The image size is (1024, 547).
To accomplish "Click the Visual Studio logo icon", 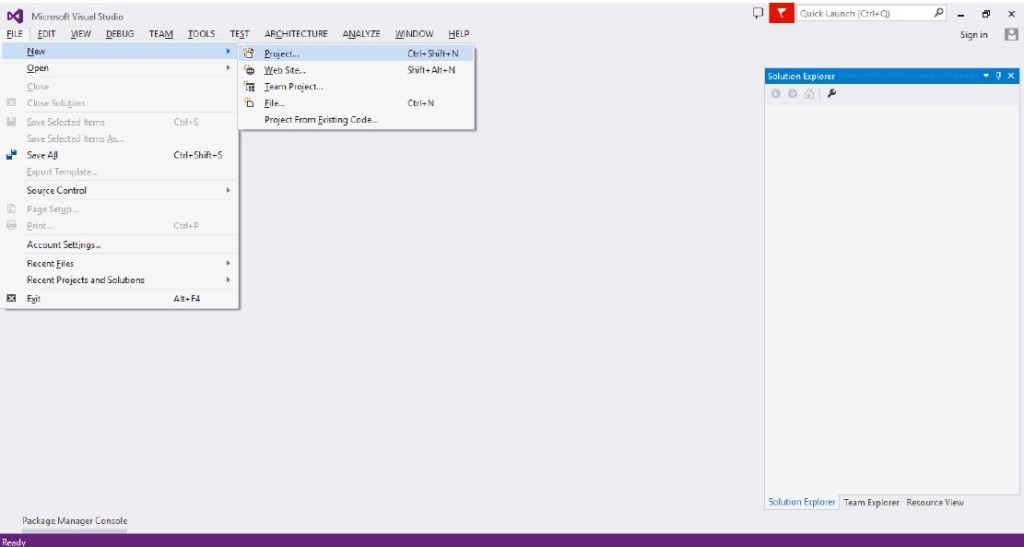I will 14,16.
